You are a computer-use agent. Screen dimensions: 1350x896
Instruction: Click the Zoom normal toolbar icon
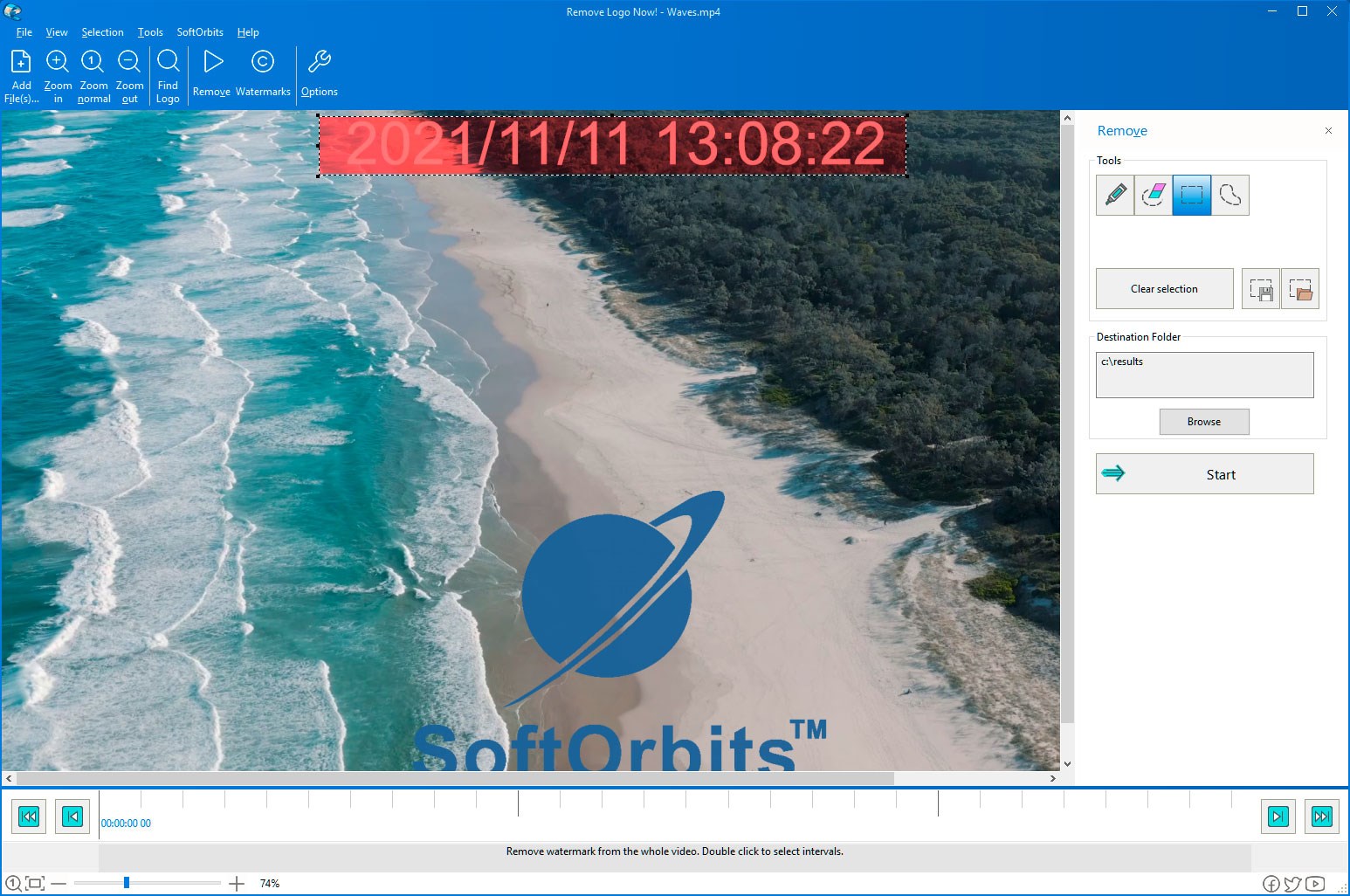coord(93,62)
